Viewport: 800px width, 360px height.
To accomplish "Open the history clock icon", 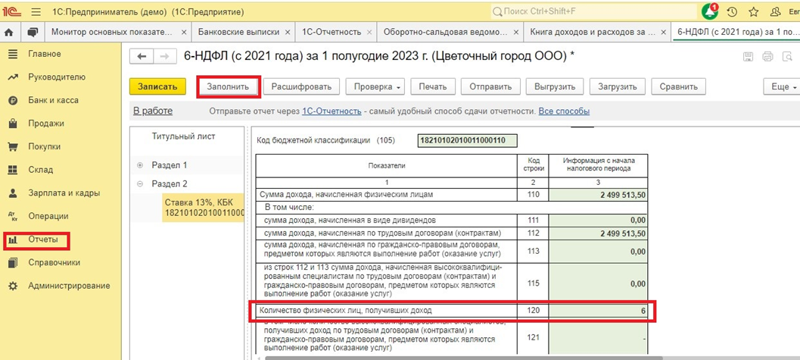I will tap(732, 11).
